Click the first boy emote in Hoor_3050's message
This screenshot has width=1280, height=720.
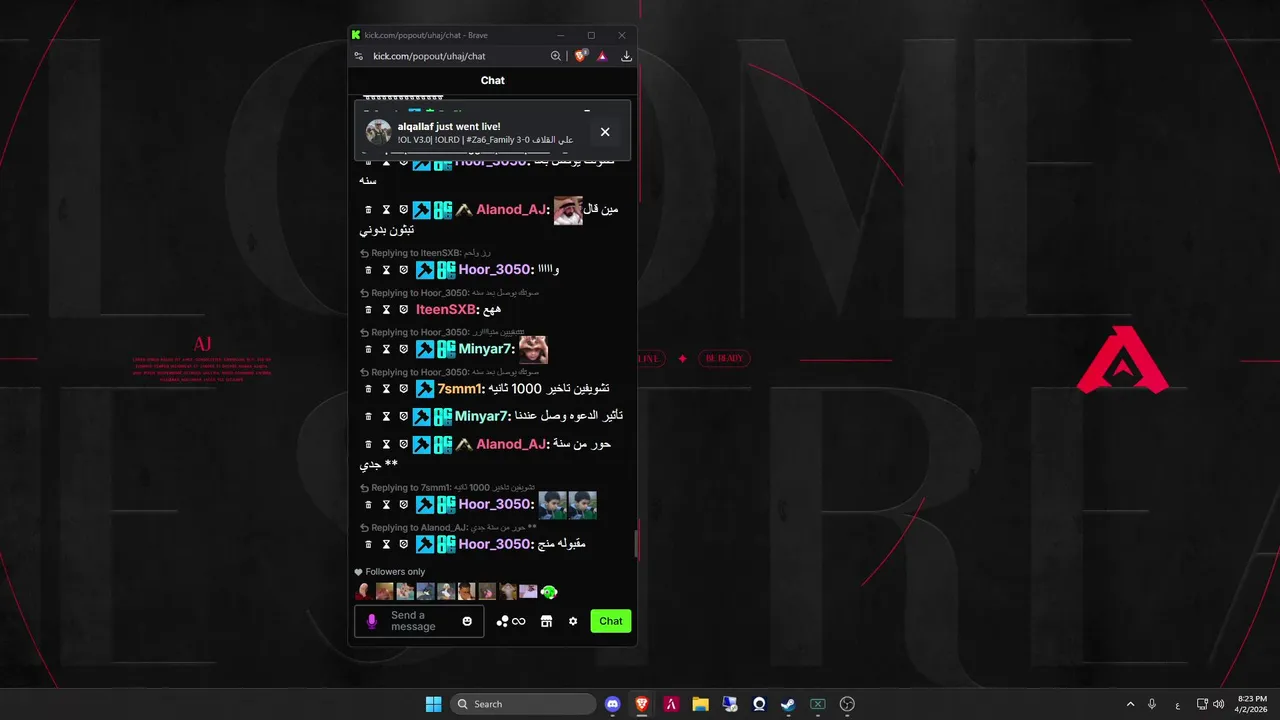click(x=553, y=505)
